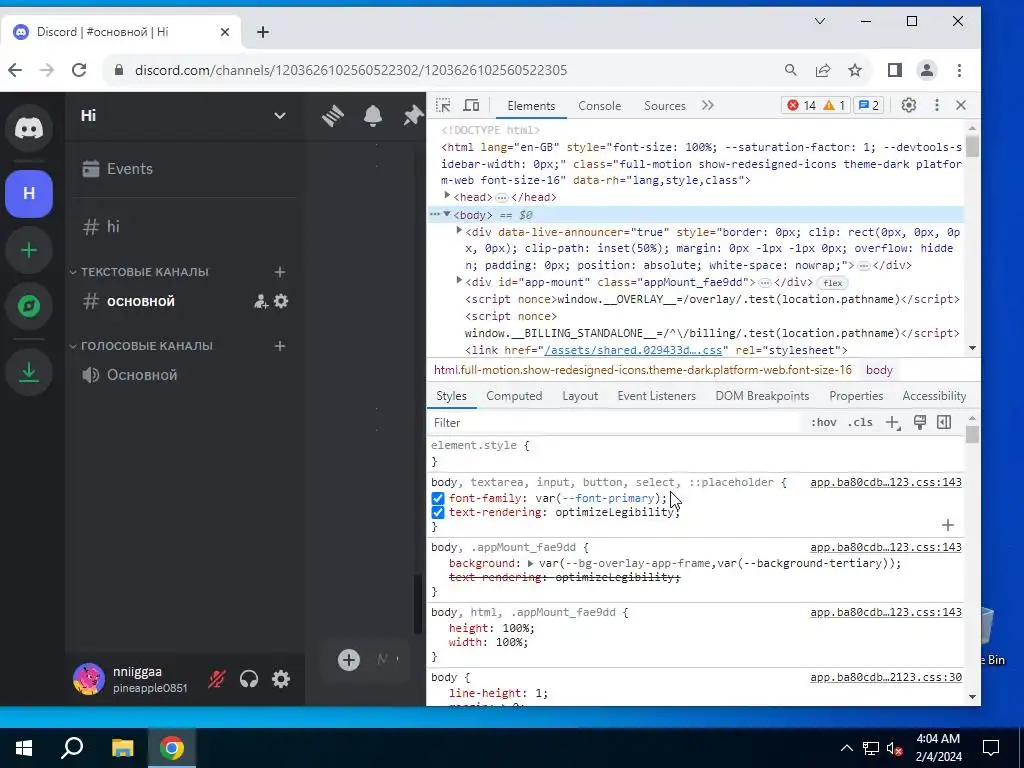Open Threads icon in Discord channel header

pos(333,116)
